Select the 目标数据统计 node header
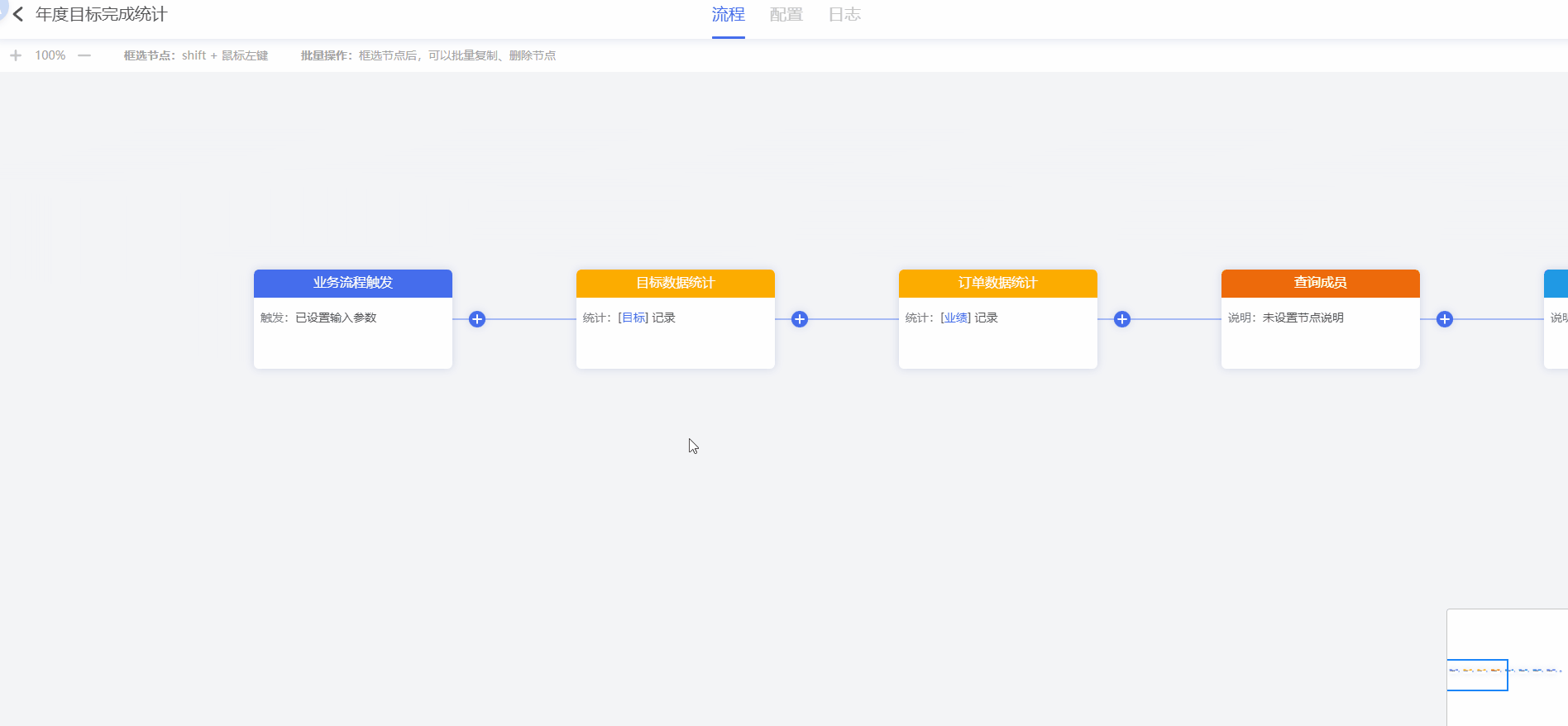 click(x=676, y=283)
